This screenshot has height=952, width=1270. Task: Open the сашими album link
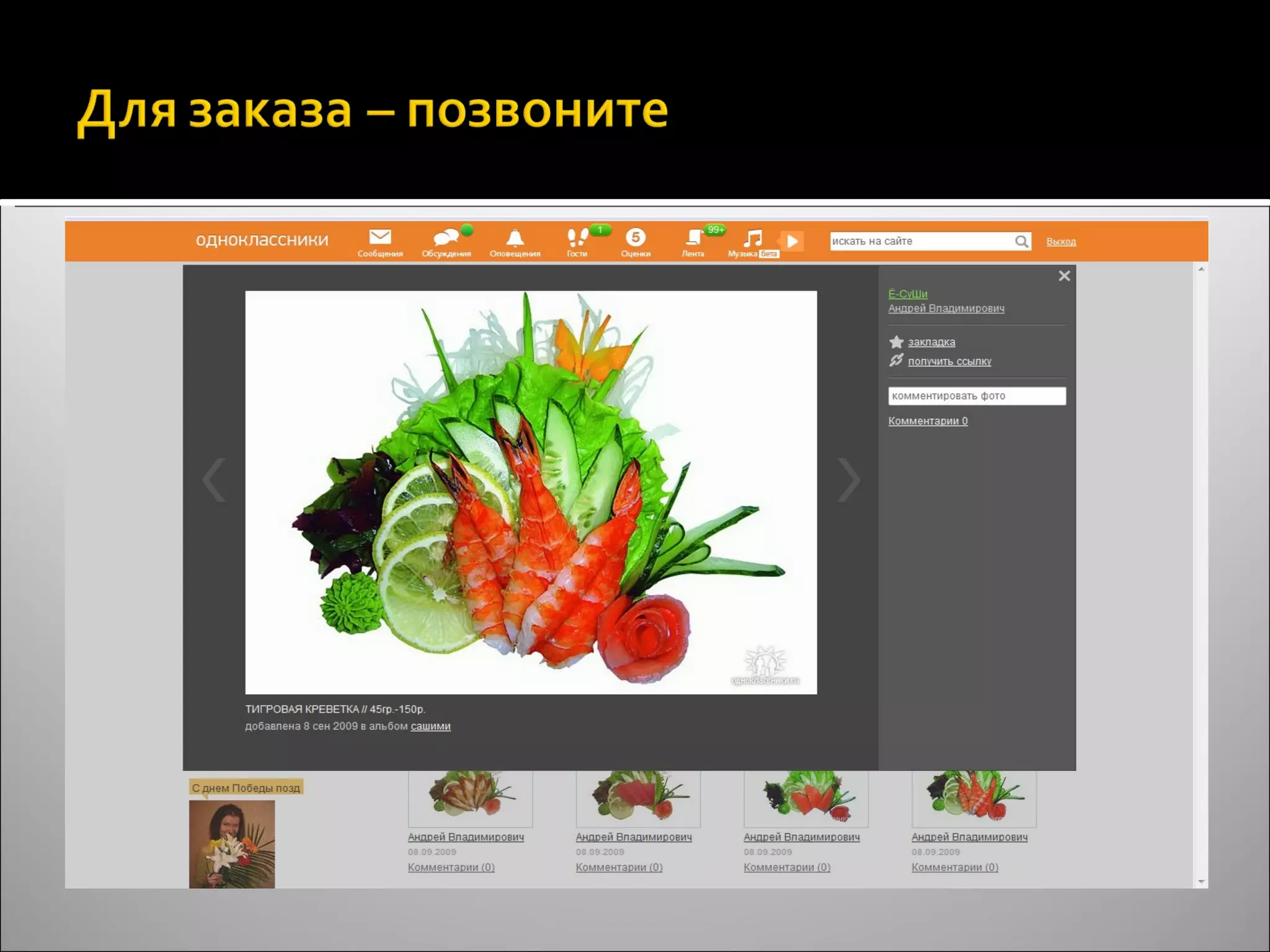click(x=430, y=726)
